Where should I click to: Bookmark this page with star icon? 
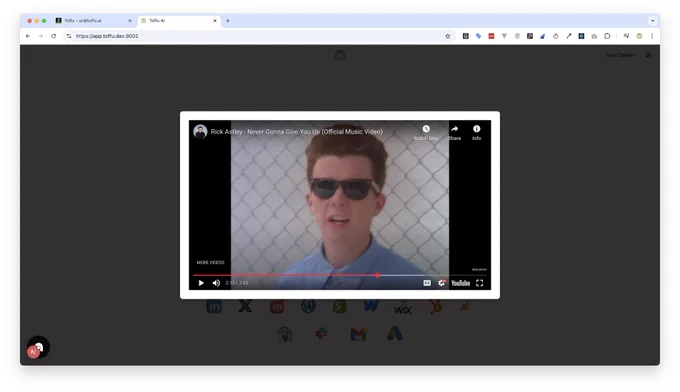pyautogui.click(x=448, y=36)
